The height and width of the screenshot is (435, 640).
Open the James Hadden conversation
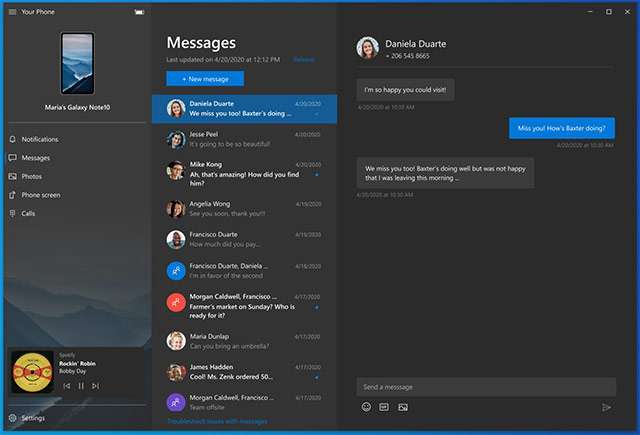pyautogui.click(x=244, y=372)
